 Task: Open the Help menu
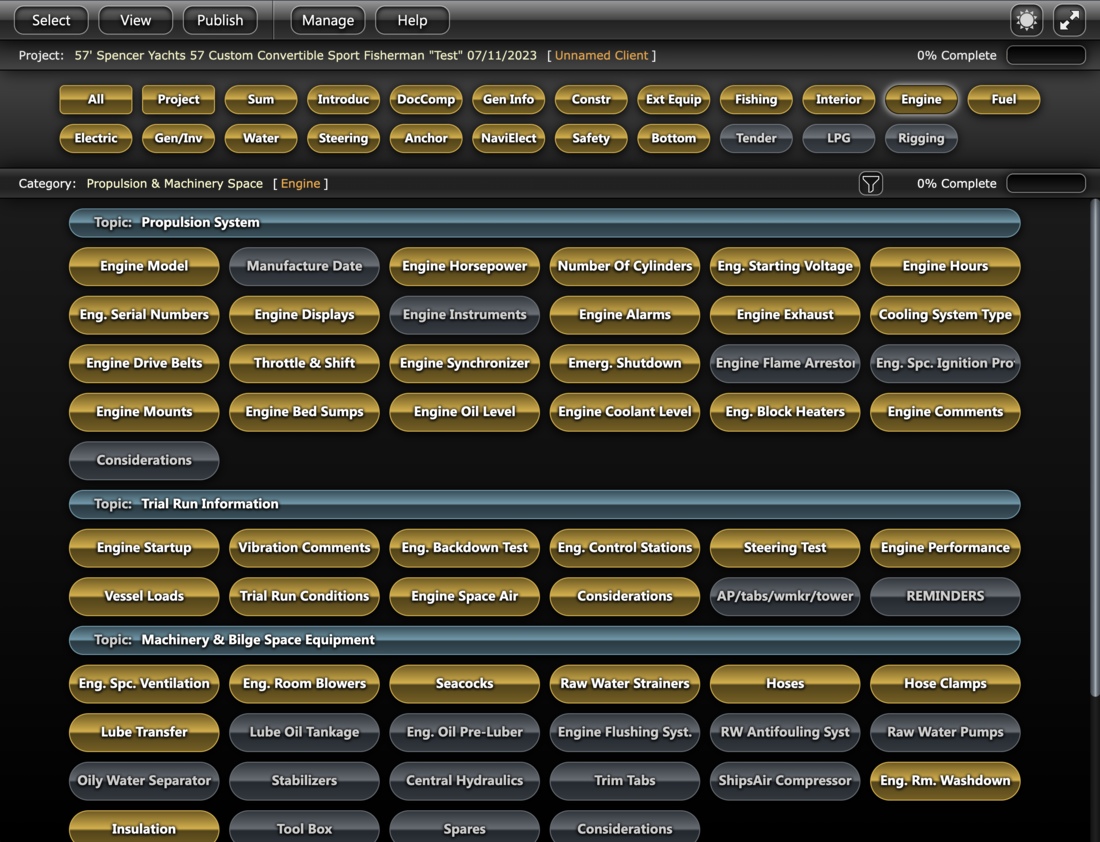[412, 20]
